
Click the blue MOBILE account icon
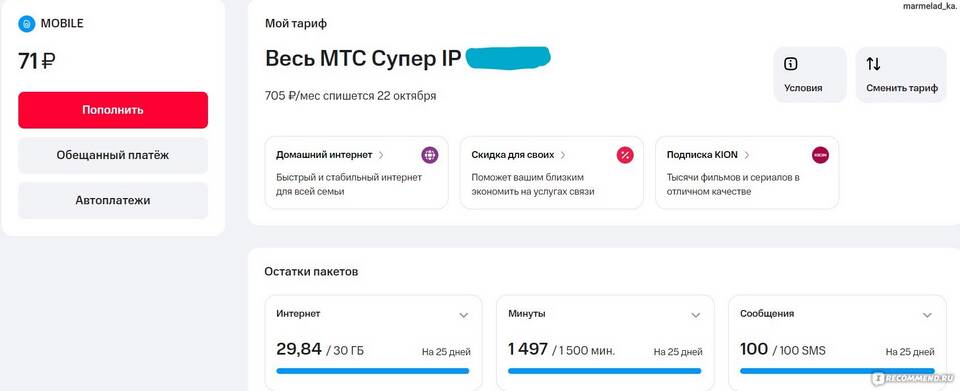pos(27,24)
